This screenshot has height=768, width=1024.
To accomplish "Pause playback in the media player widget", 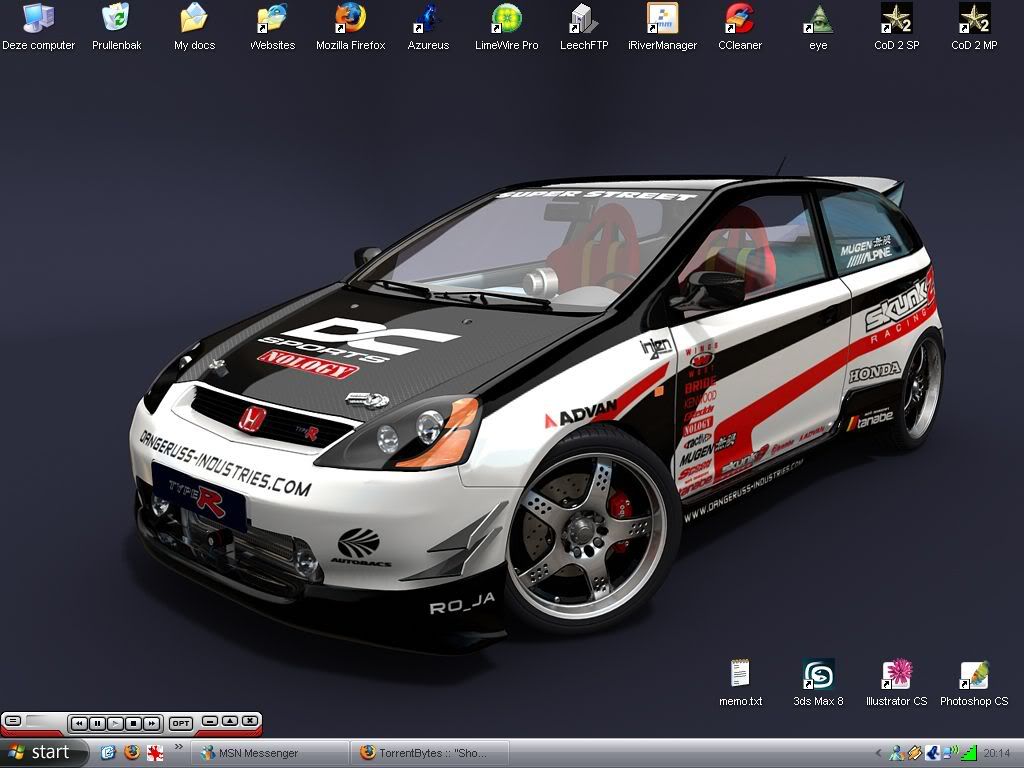I will (97, 722).
